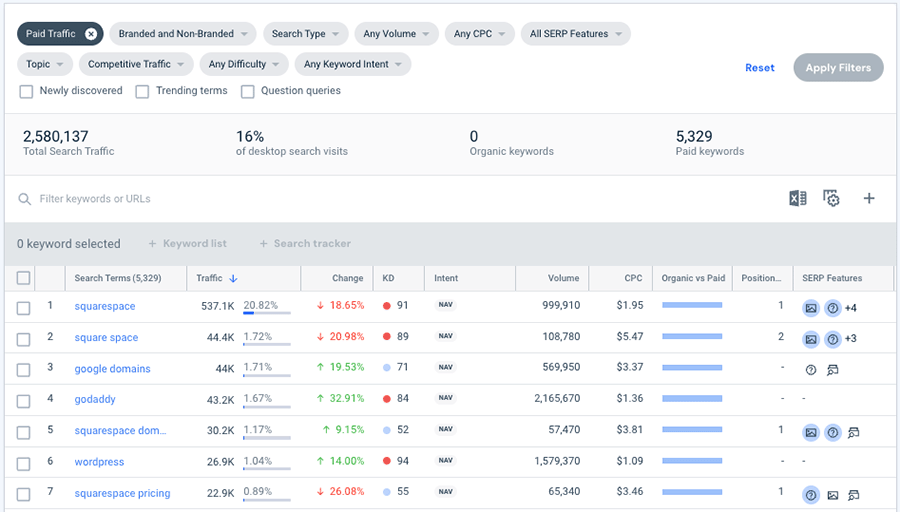Open the Competitive Traffic dropdown

pos(136,64)
